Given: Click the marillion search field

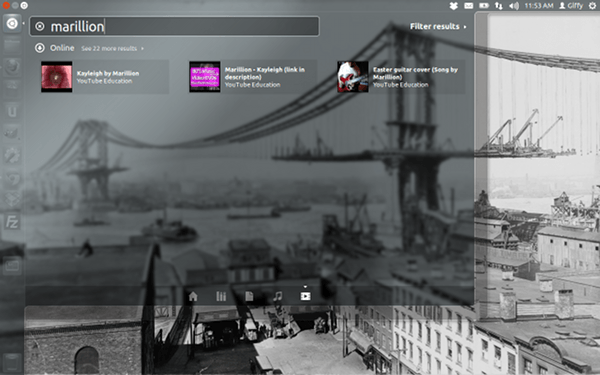Looking at the screenshot, I should click(x=174, y=26).
